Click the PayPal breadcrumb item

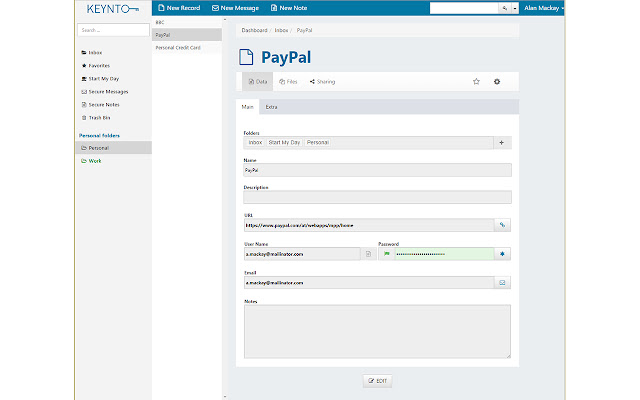tap(304, 30)
